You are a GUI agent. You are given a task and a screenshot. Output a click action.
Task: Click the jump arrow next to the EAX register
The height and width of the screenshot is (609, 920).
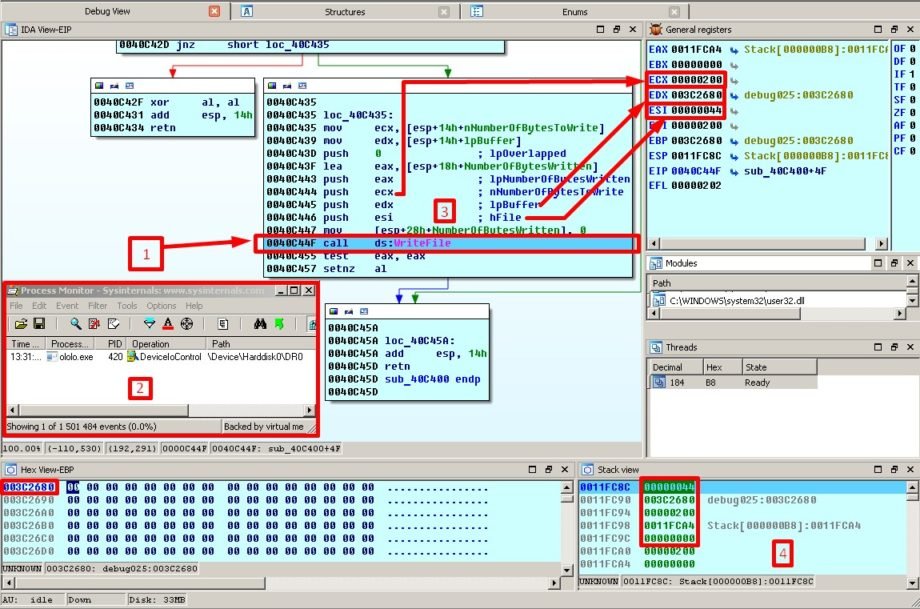click(733, 50)
